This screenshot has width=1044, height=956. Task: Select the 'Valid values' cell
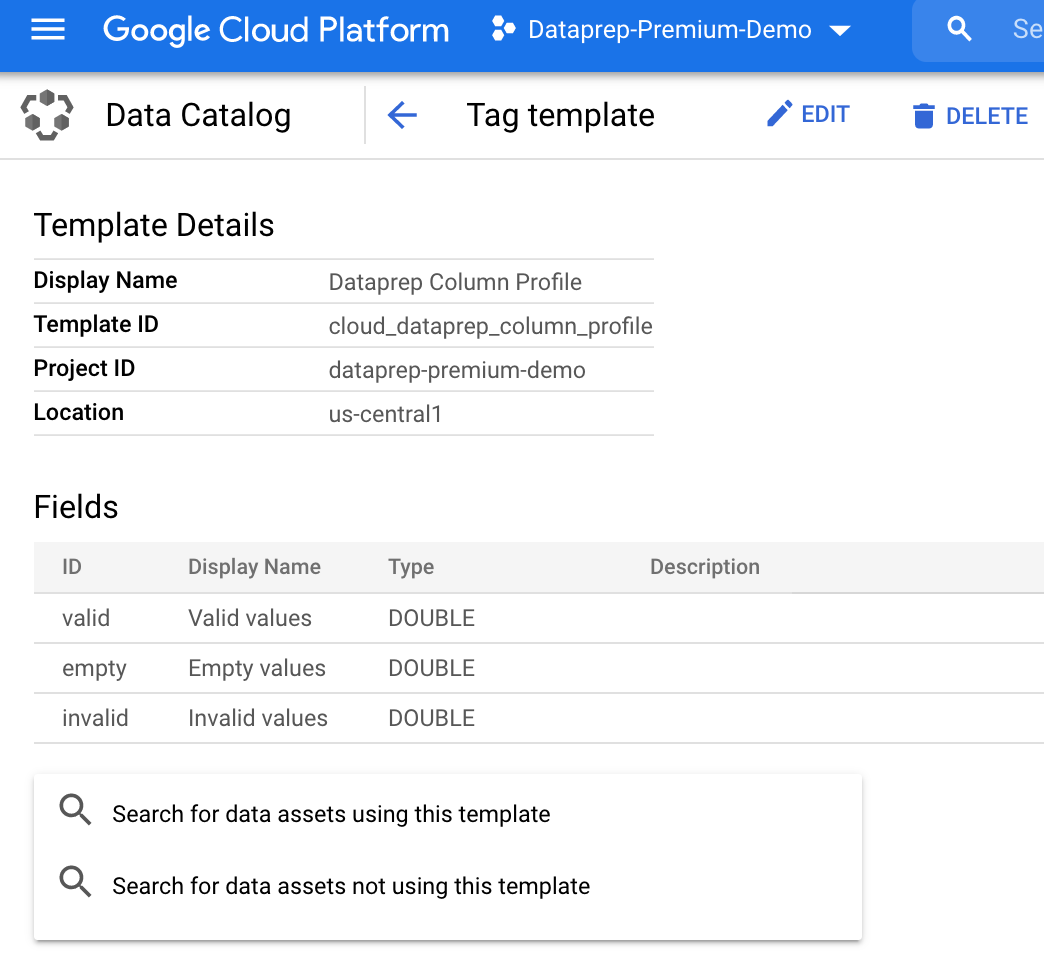coord(250,618)
